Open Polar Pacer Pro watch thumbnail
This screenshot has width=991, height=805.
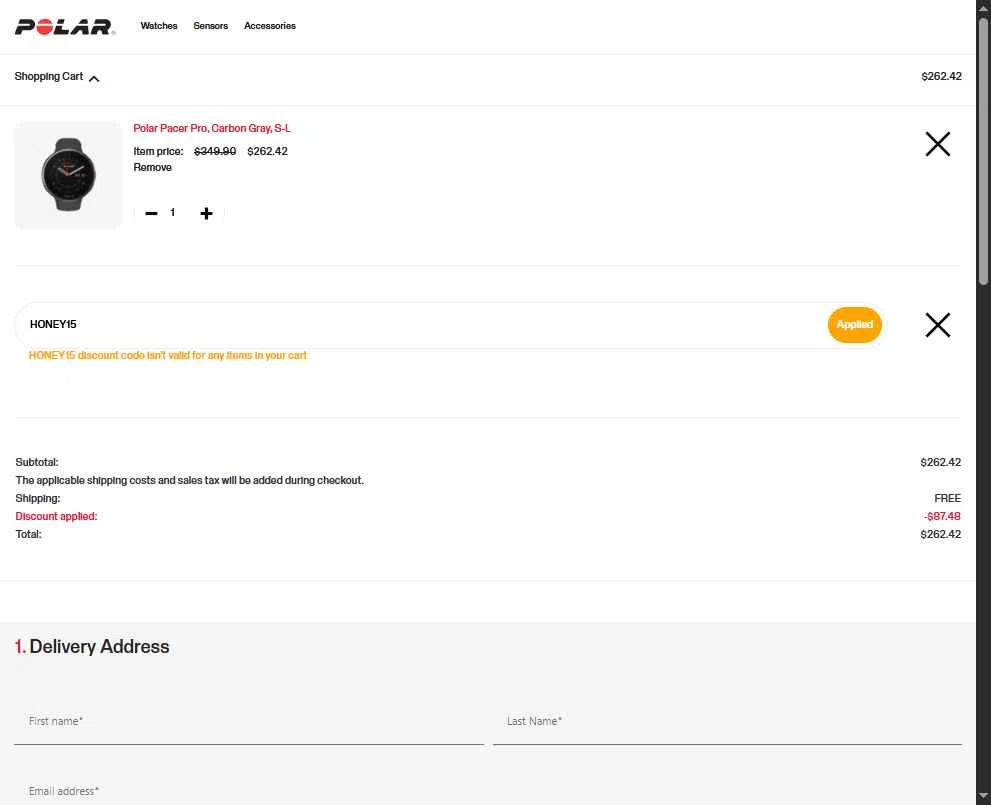tap(68, 175)
